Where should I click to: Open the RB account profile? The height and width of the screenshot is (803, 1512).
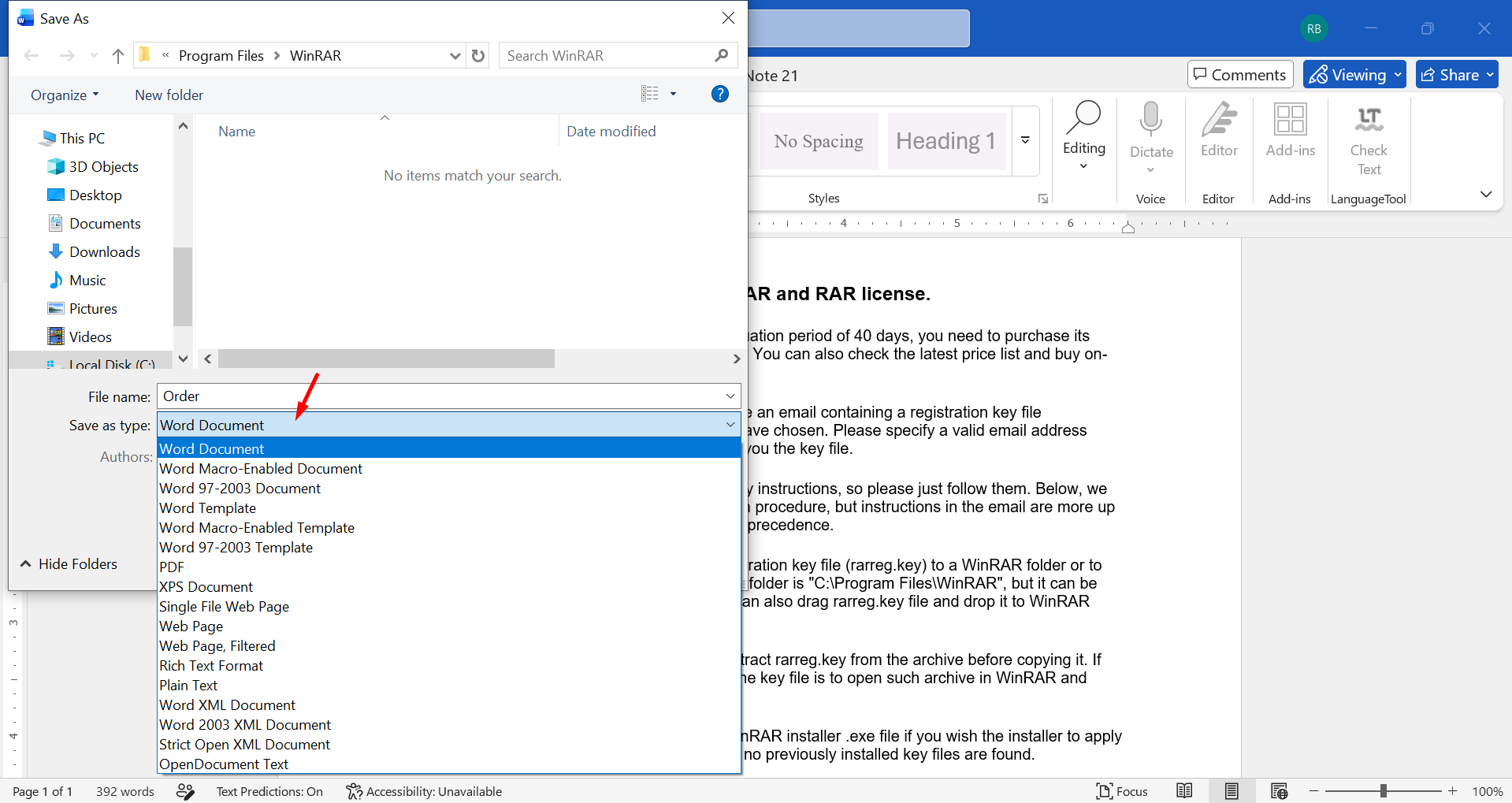(x=1314, y=28)
